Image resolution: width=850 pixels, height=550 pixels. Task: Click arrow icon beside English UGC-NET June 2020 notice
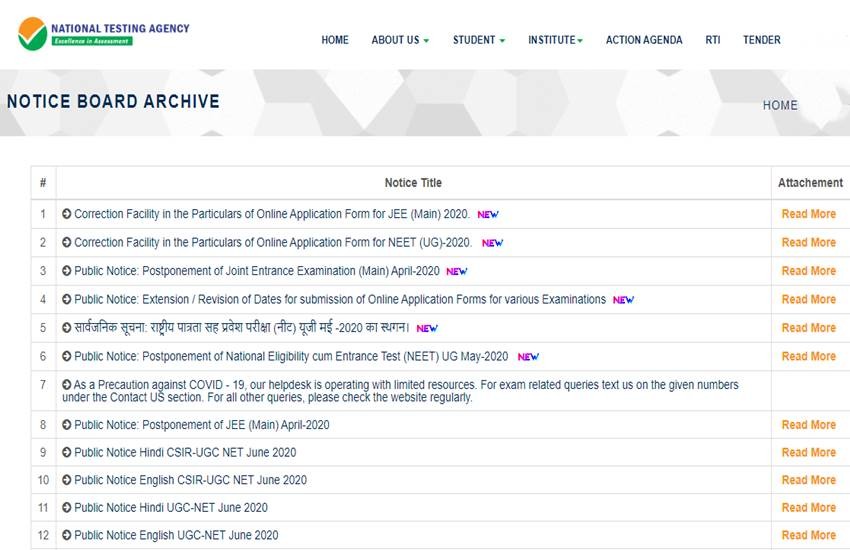click(x=67, y=536)
